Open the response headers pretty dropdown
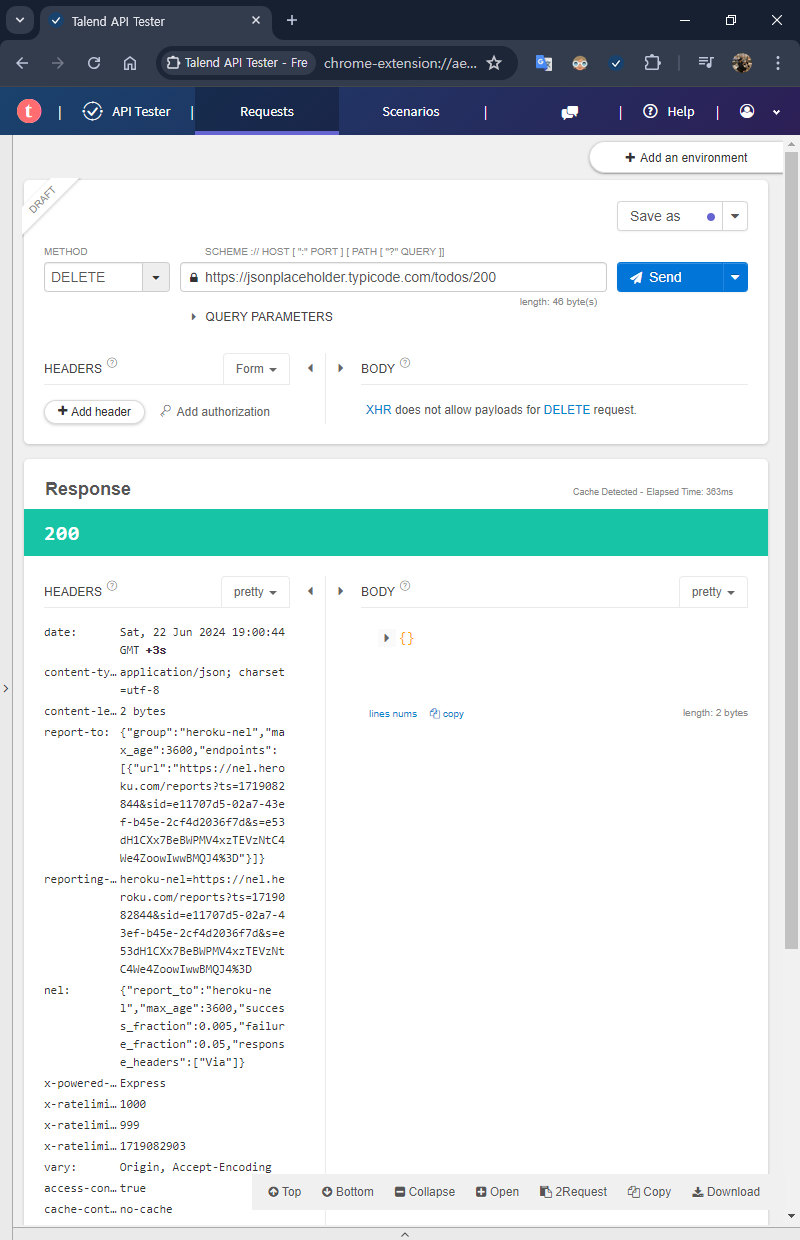Viewport: 800px width, 1240px height. tap(255, 592)
